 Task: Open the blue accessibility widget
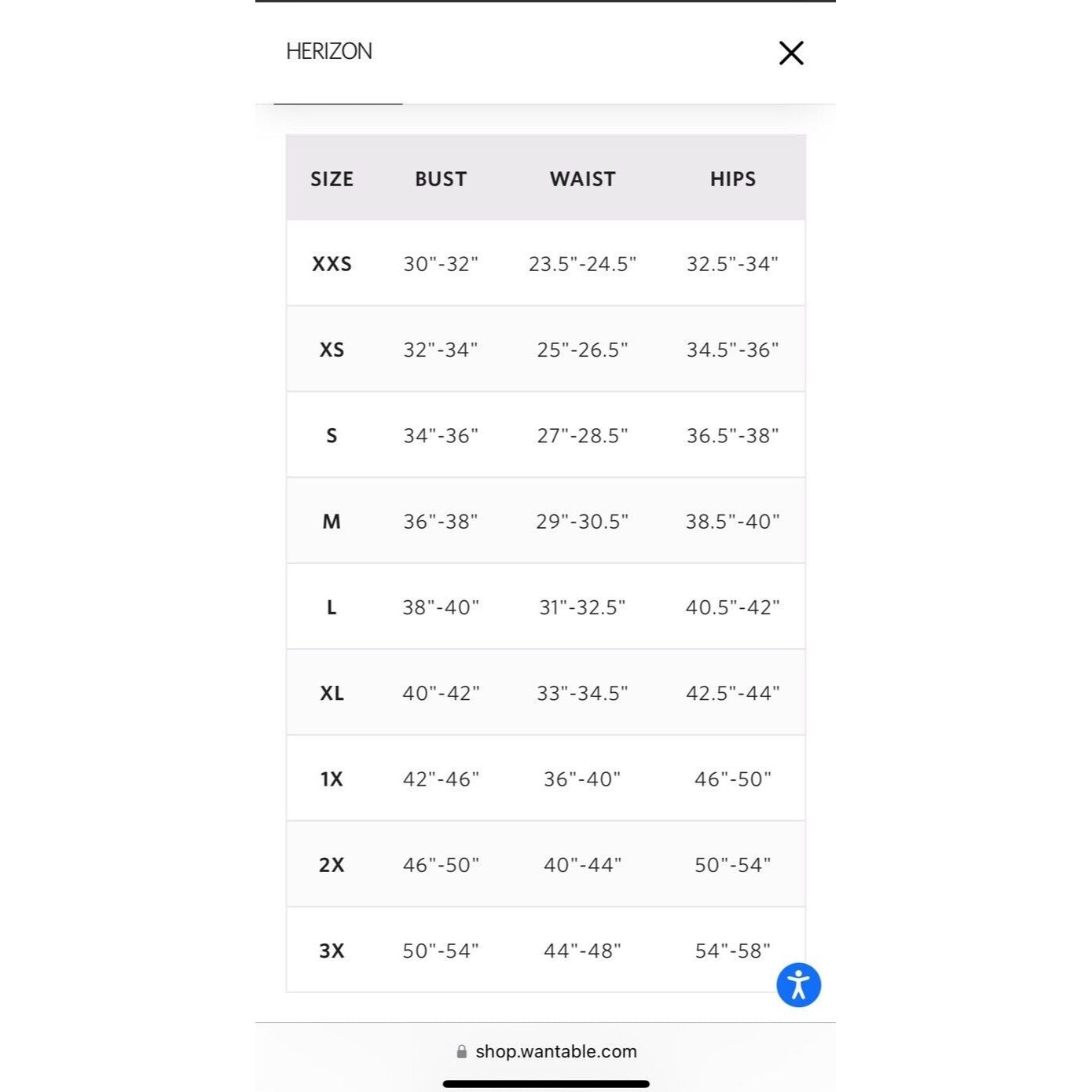point(799,985)
